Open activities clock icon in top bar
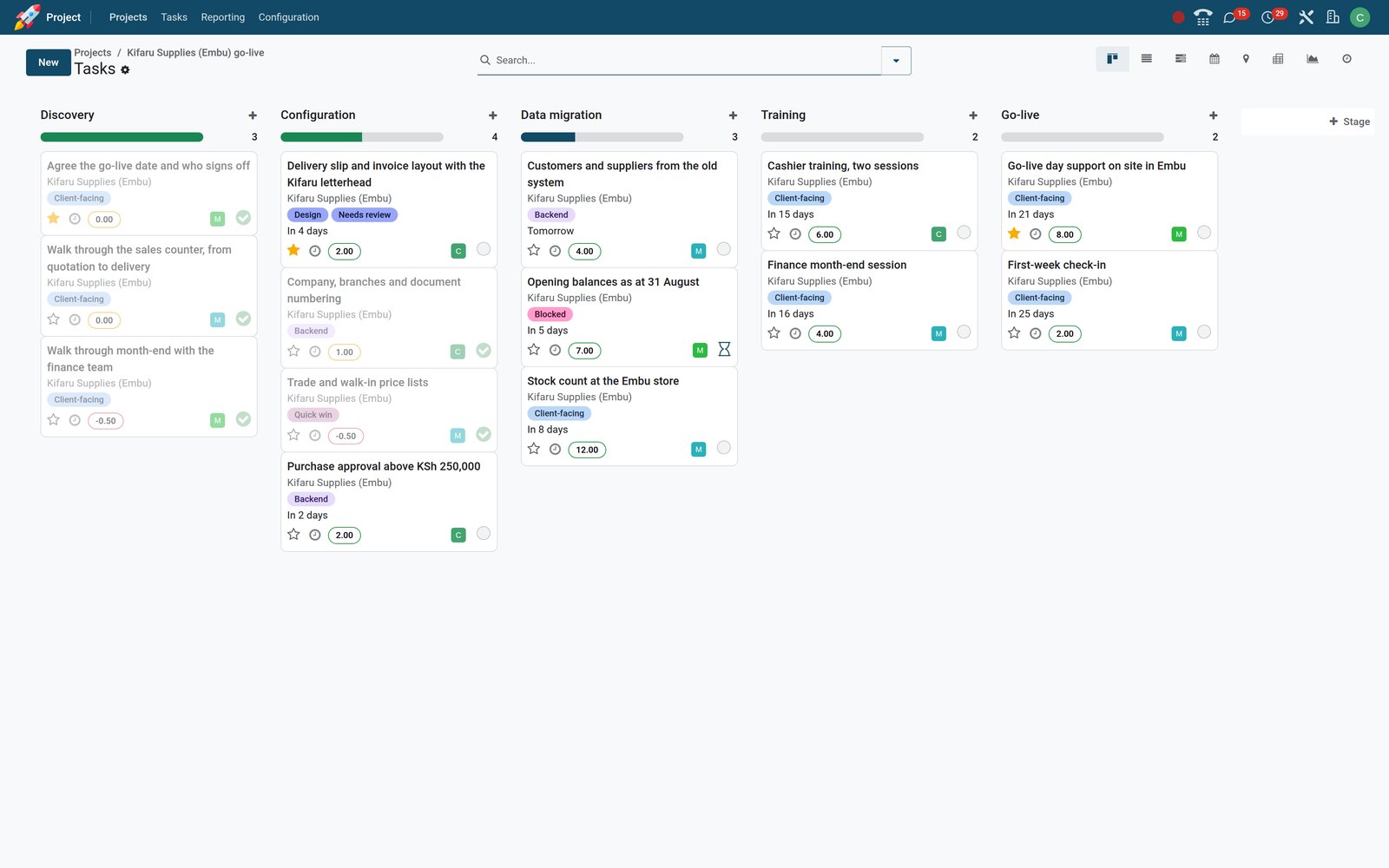Viewport: 1389px width, 868px height. pyautogui.click(x=1267, y=17)
